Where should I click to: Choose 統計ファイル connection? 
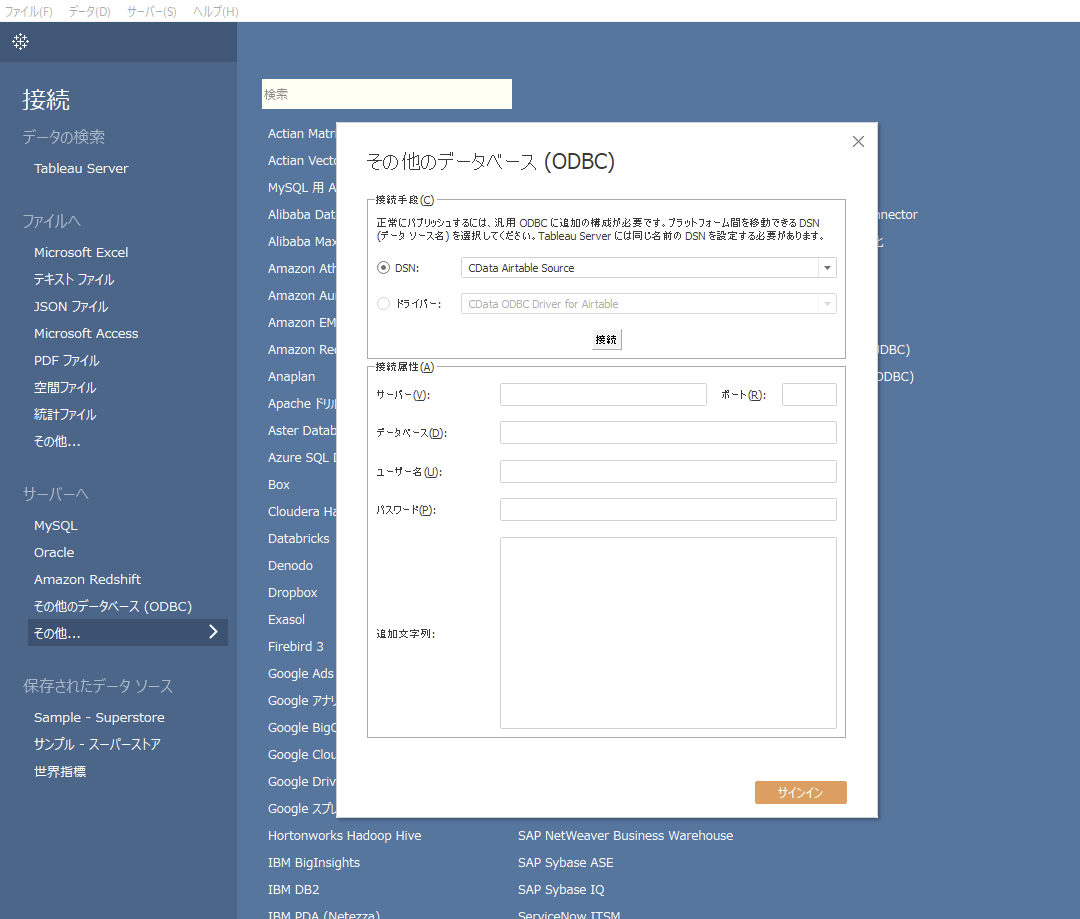(65, 415)
